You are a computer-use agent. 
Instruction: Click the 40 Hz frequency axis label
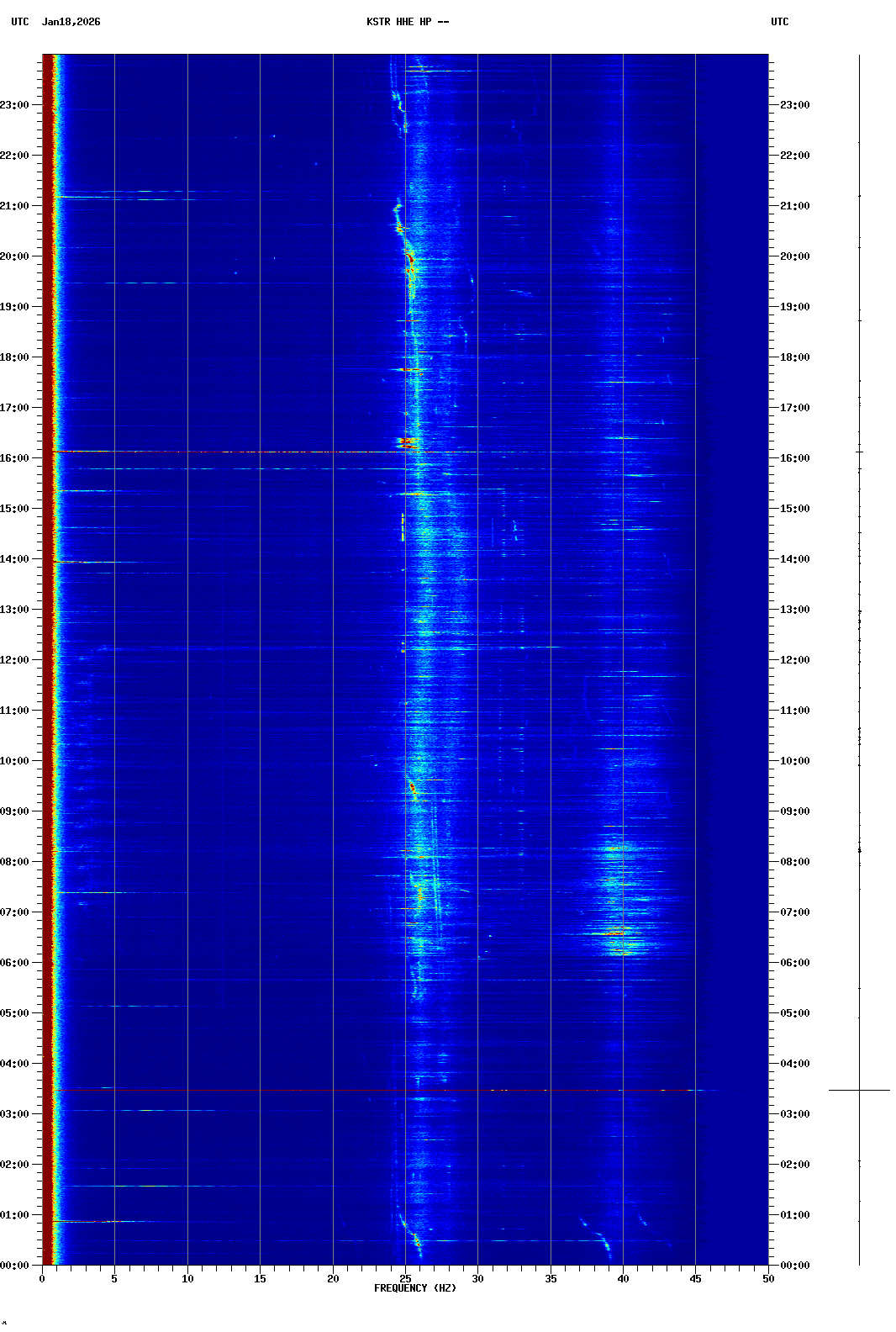[x=623, y=1278]
